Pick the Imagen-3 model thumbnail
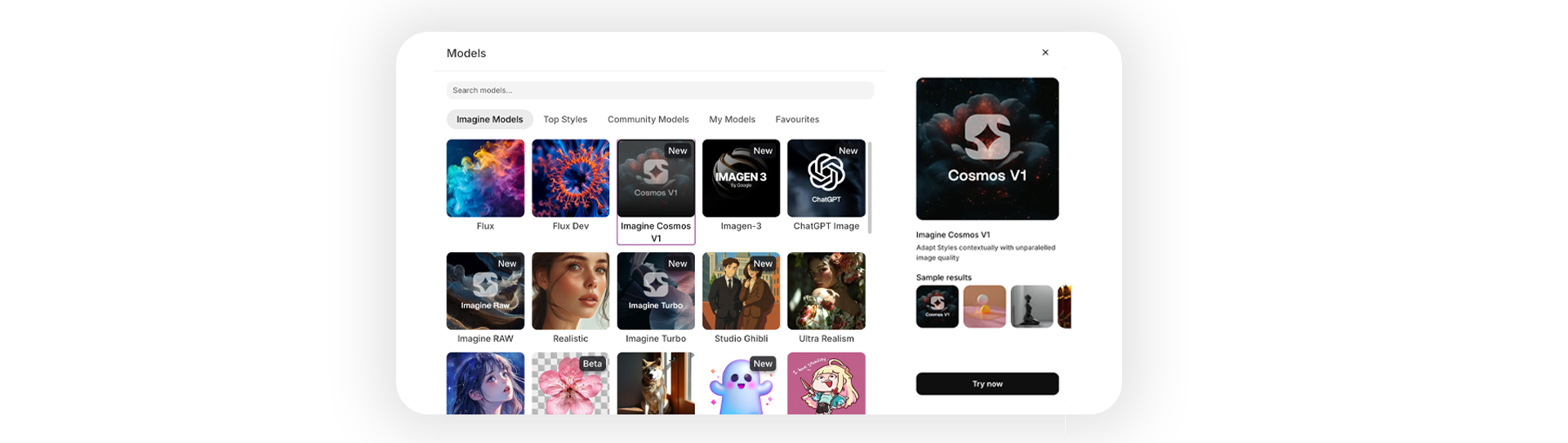This screenshot has height=443, width=1568. 741,178
